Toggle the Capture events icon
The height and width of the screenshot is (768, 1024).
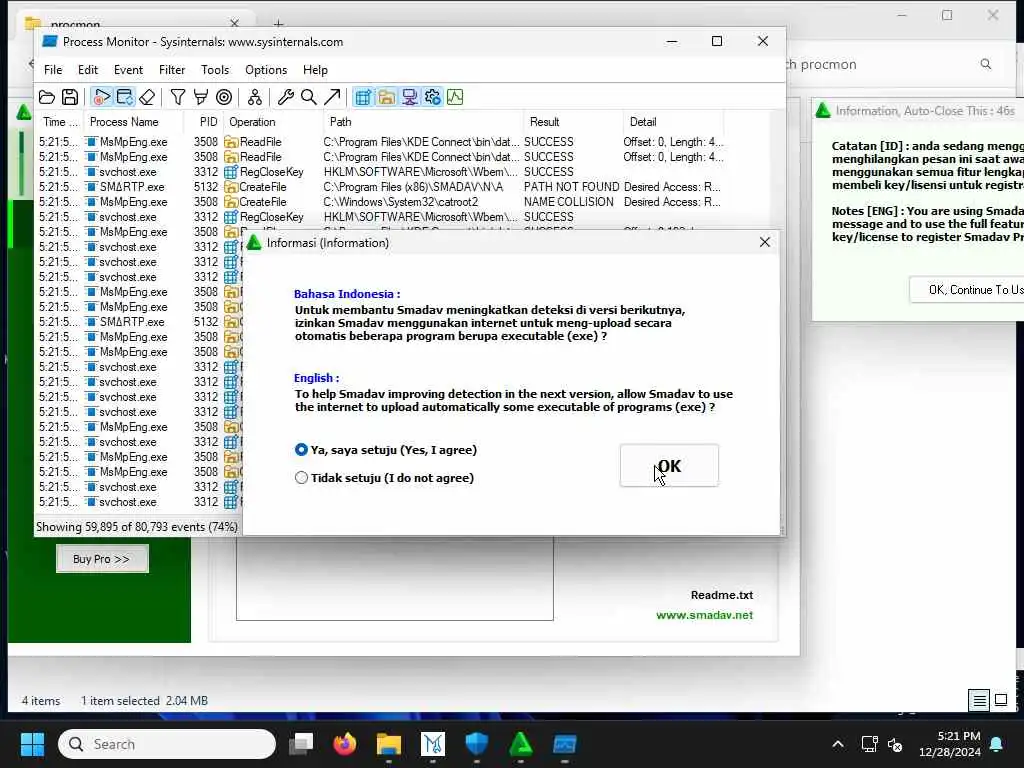coord(101,97)
